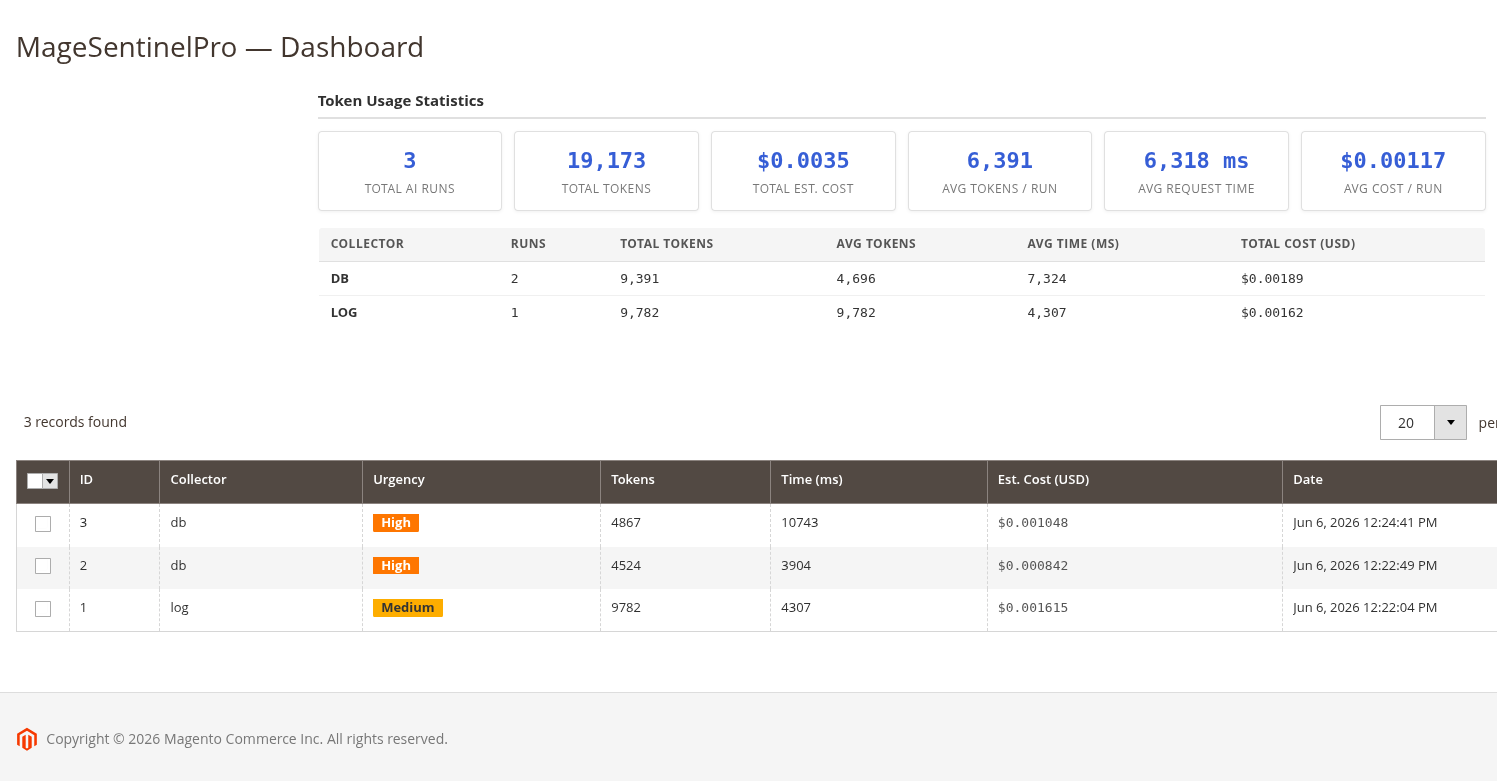Toggle the select-all checkbox in grid header
The width and height of the screenshot is (1497, 781).
pyautogui.click(x=35, y=481)
